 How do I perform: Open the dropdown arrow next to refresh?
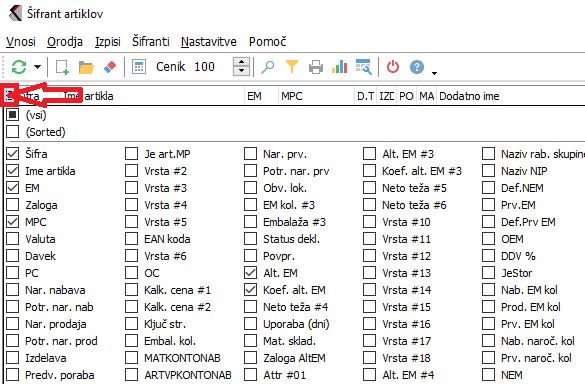pyautogui.click(x=37, y=67)
